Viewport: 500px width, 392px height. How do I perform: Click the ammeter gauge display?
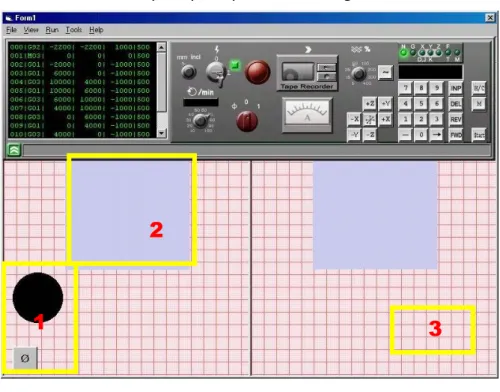pos(307,114)
